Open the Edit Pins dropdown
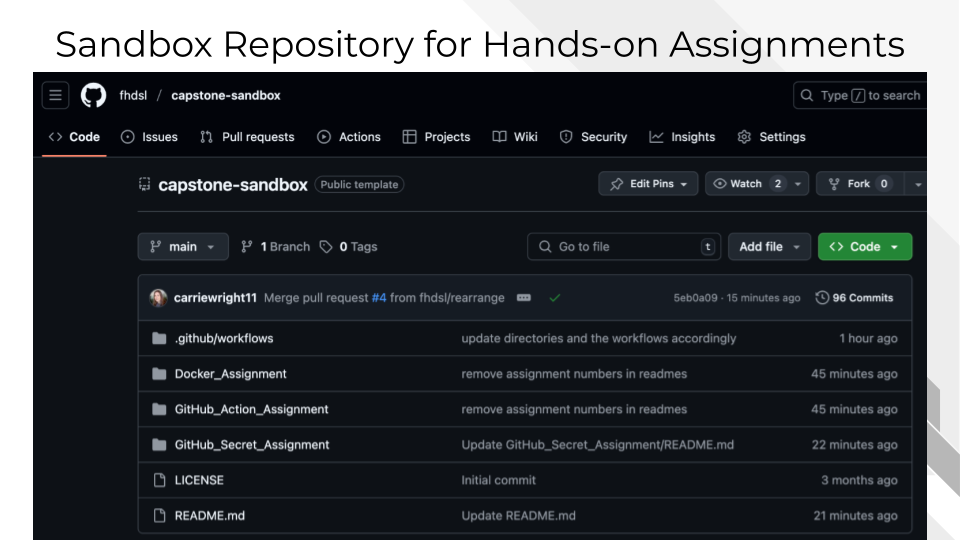This screenshot has width=960, height=540. click(648, 184)
